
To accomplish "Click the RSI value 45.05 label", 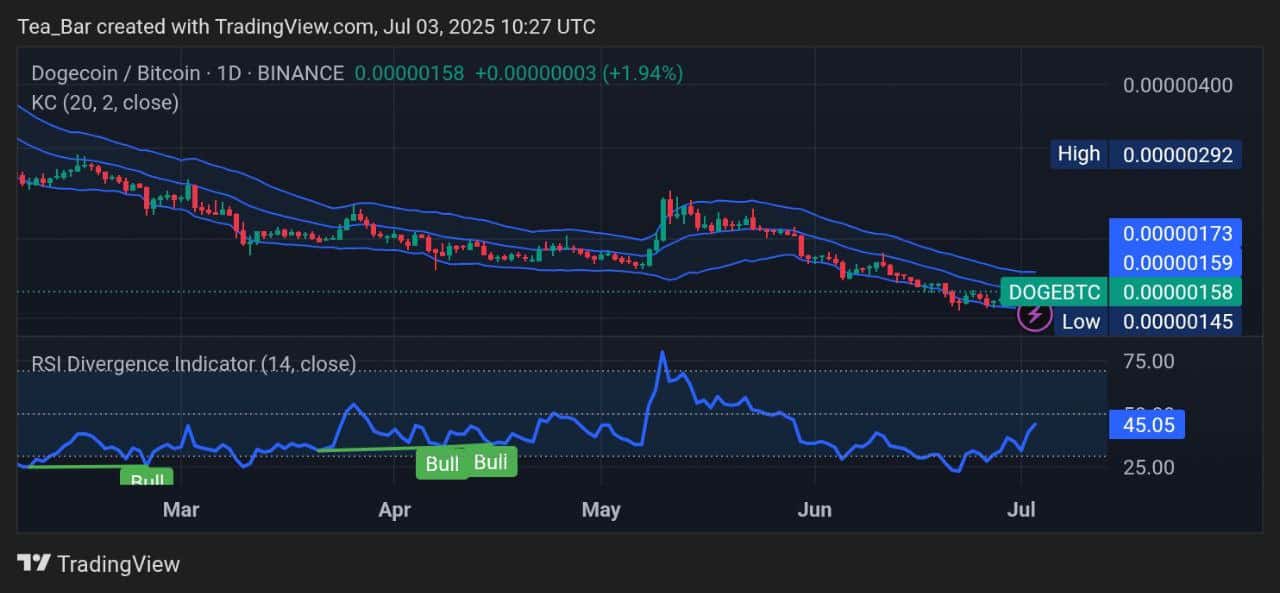I will [x=1148, y=424].
